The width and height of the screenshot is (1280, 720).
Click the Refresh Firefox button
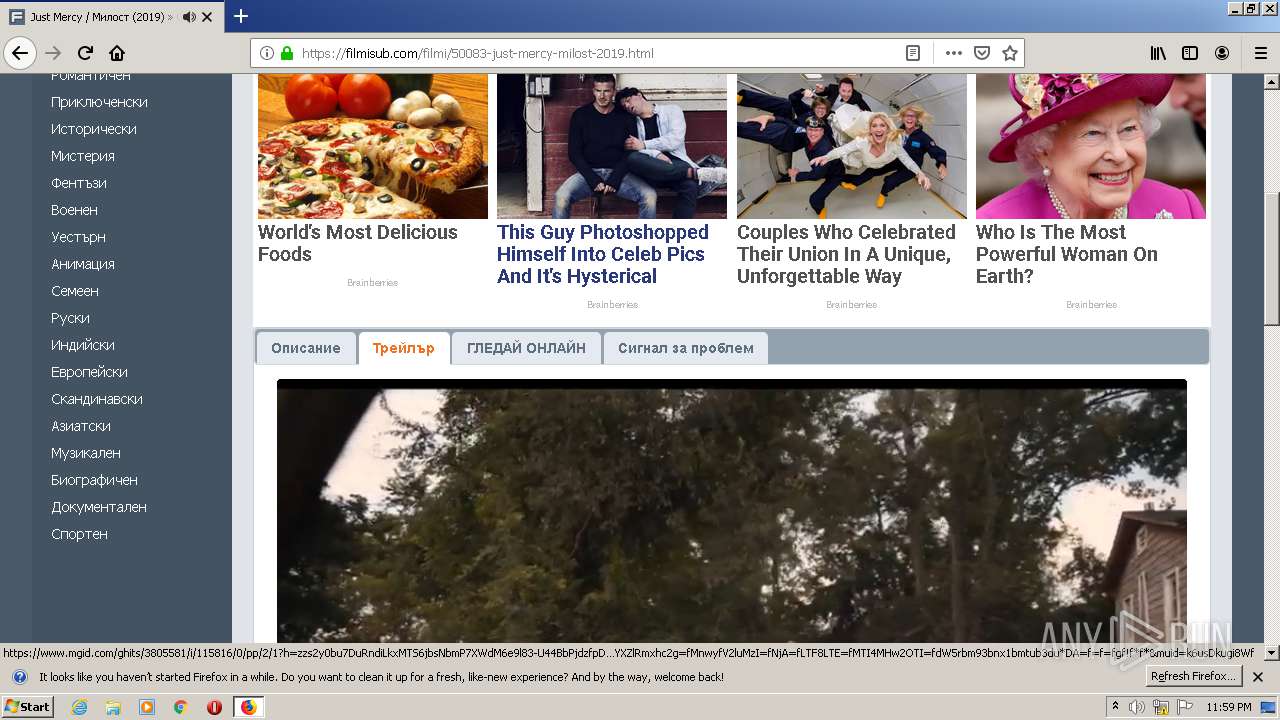pyautogui.click(x=1192, y=676)
